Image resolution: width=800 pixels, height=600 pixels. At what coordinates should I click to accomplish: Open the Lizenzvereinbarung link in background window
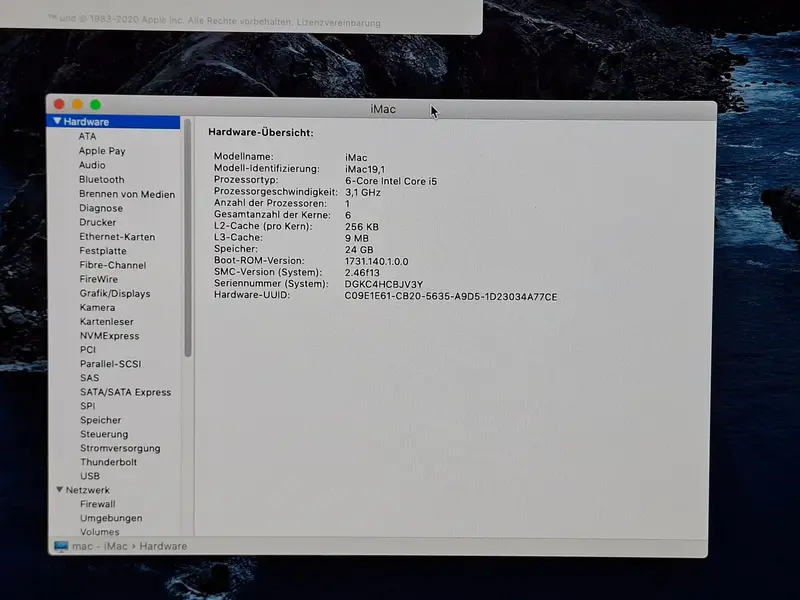coord(338,23)
